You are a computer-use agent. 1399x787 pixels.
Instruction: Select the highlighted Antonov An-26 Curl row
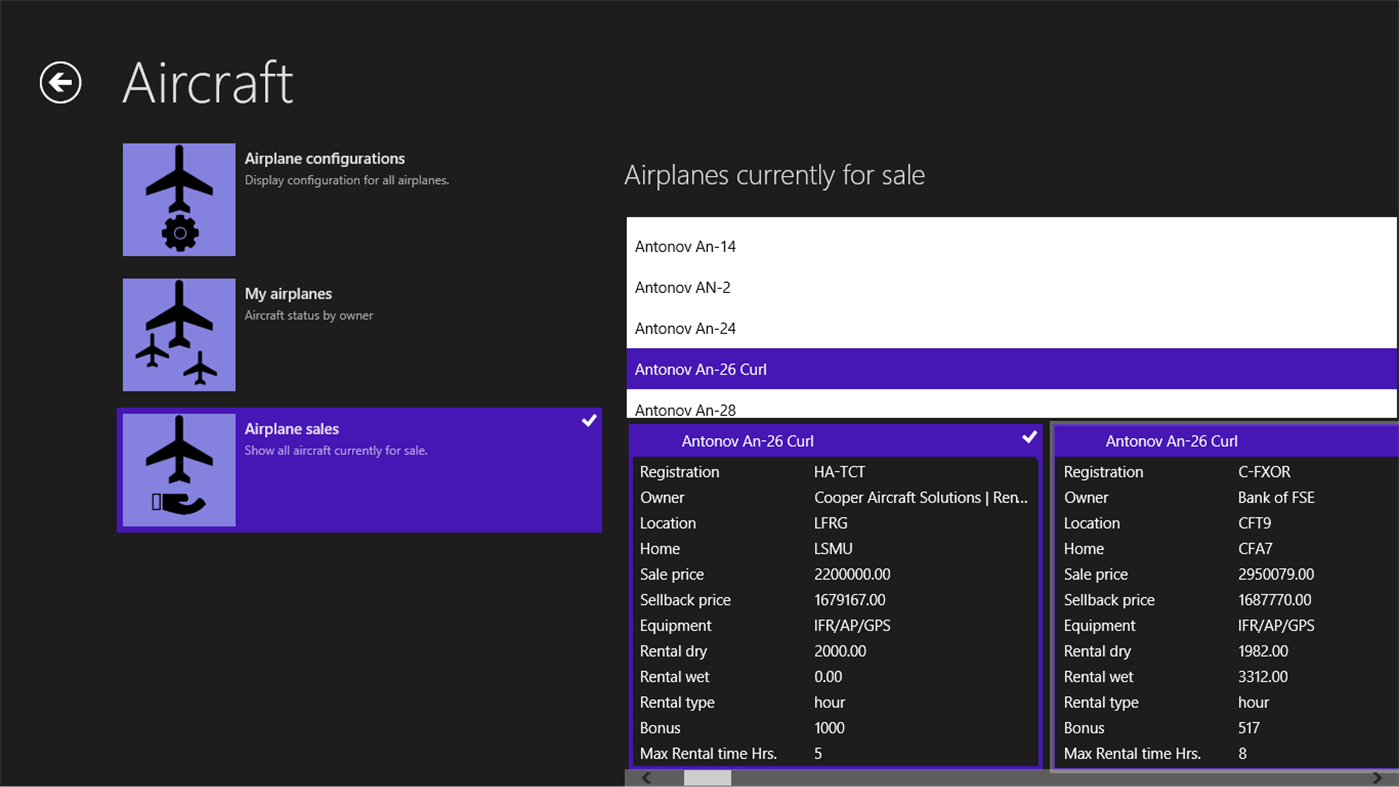click(x=701, y=370)
